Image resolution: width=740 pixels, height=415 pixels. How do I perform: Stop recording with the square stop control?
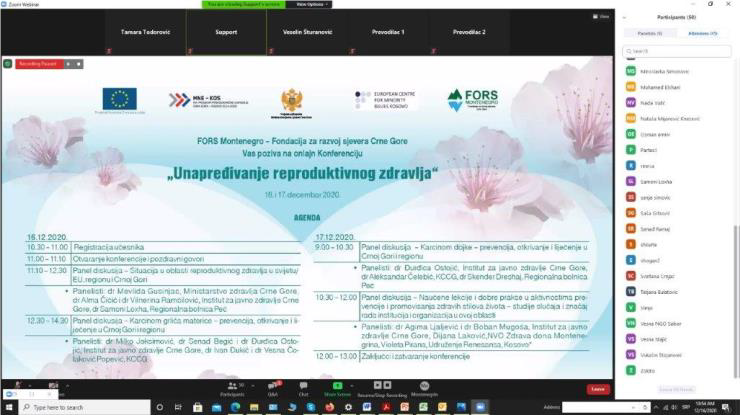(x=78, y=64)
